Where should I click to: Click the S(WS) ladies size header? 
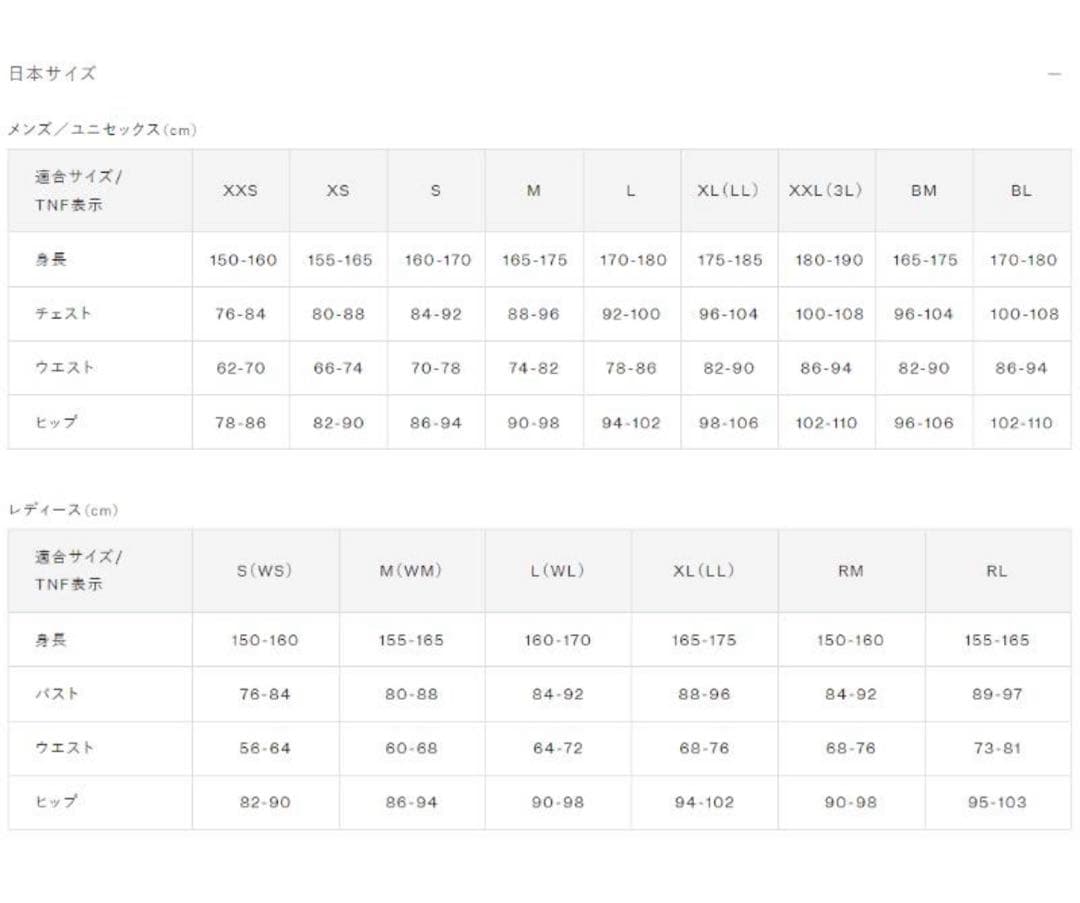(265, 571)
